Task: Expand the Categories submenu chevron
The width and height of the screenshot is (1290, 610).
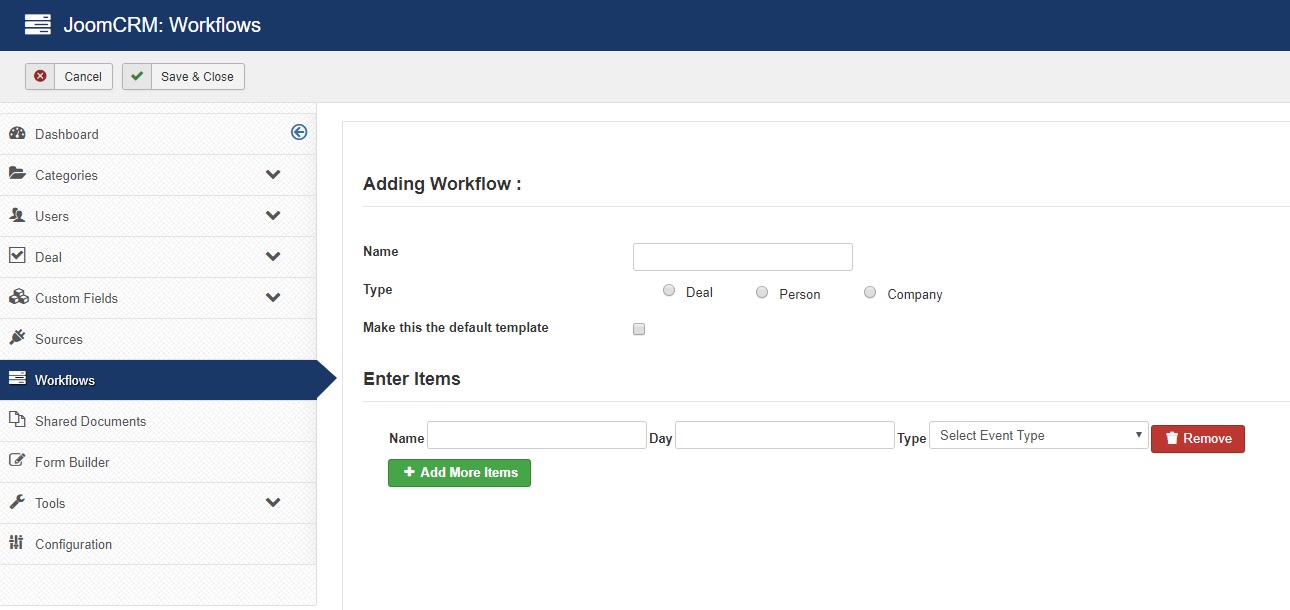Action: pyautogui.click(x=273, y=175)
